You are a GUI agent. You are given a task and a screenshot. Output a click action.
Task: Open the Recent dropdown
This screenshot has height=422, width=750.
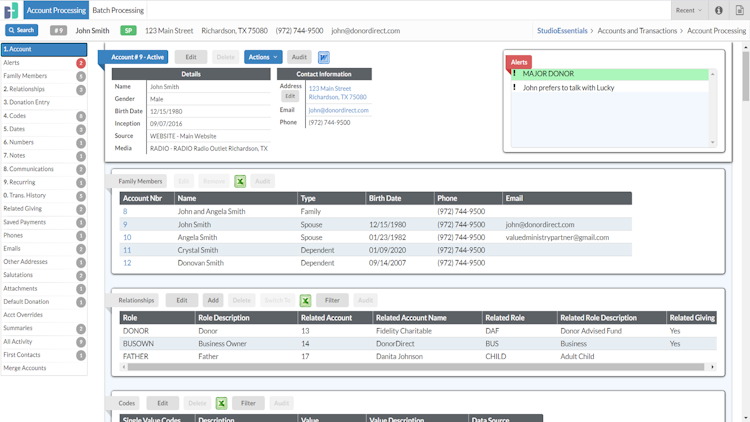[688, 10]
